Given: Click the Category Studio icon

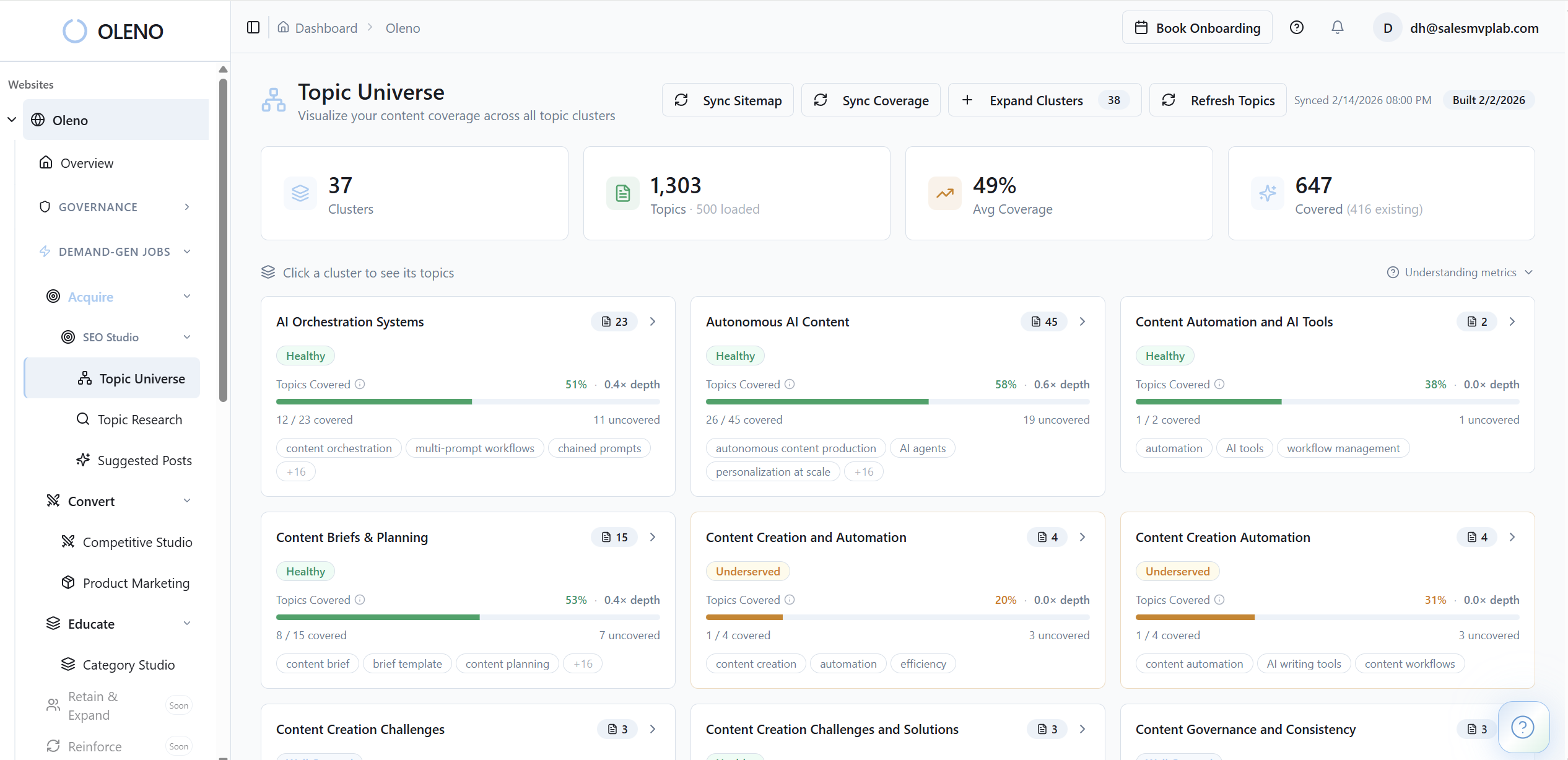Looking at the screenshot, I should point(68,664).
